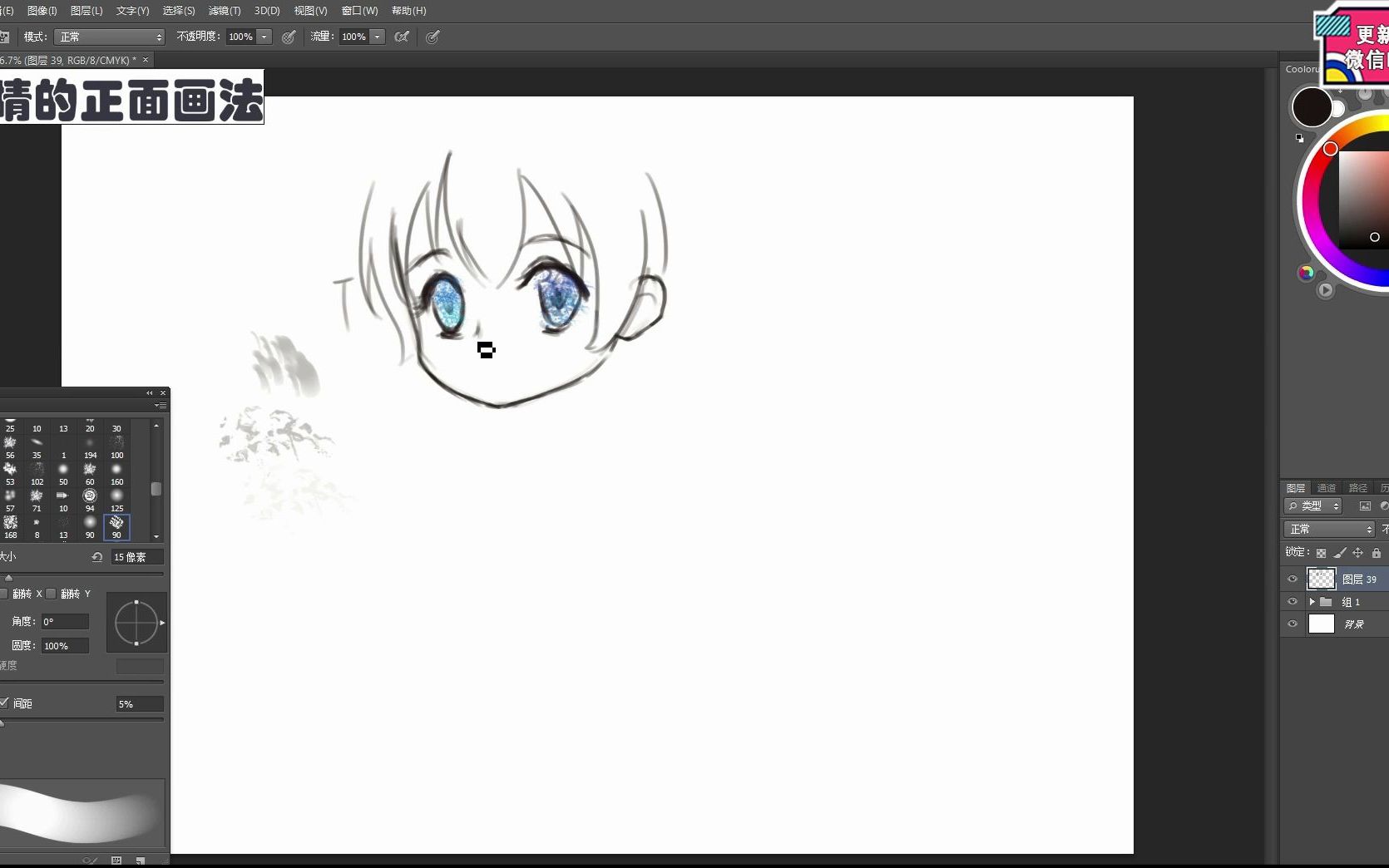The width and height of the screenshot is (1389, 868).
Task: Toggle pressure-for-size icon in options bar
Action: (x=433, y=37)
